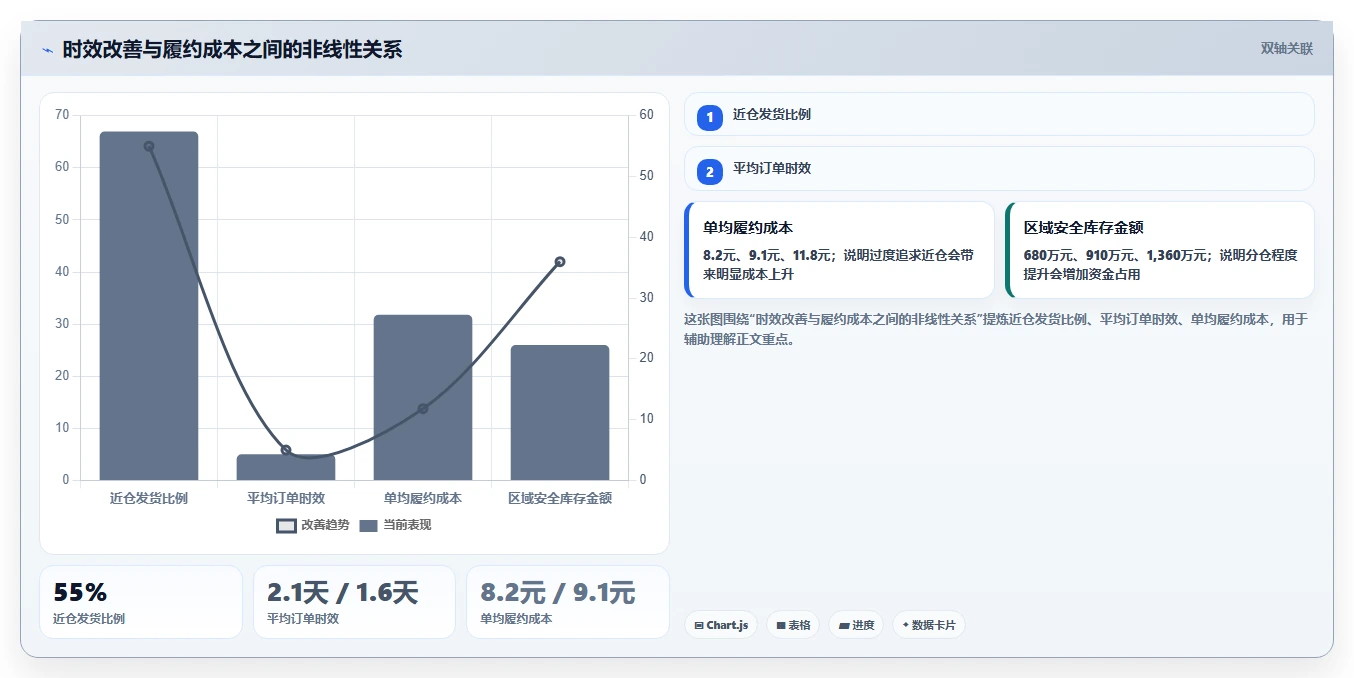The height and width of the screenshot is (678, 1354).
Task: Click the lightning icon beside the title
Action: 47,50
